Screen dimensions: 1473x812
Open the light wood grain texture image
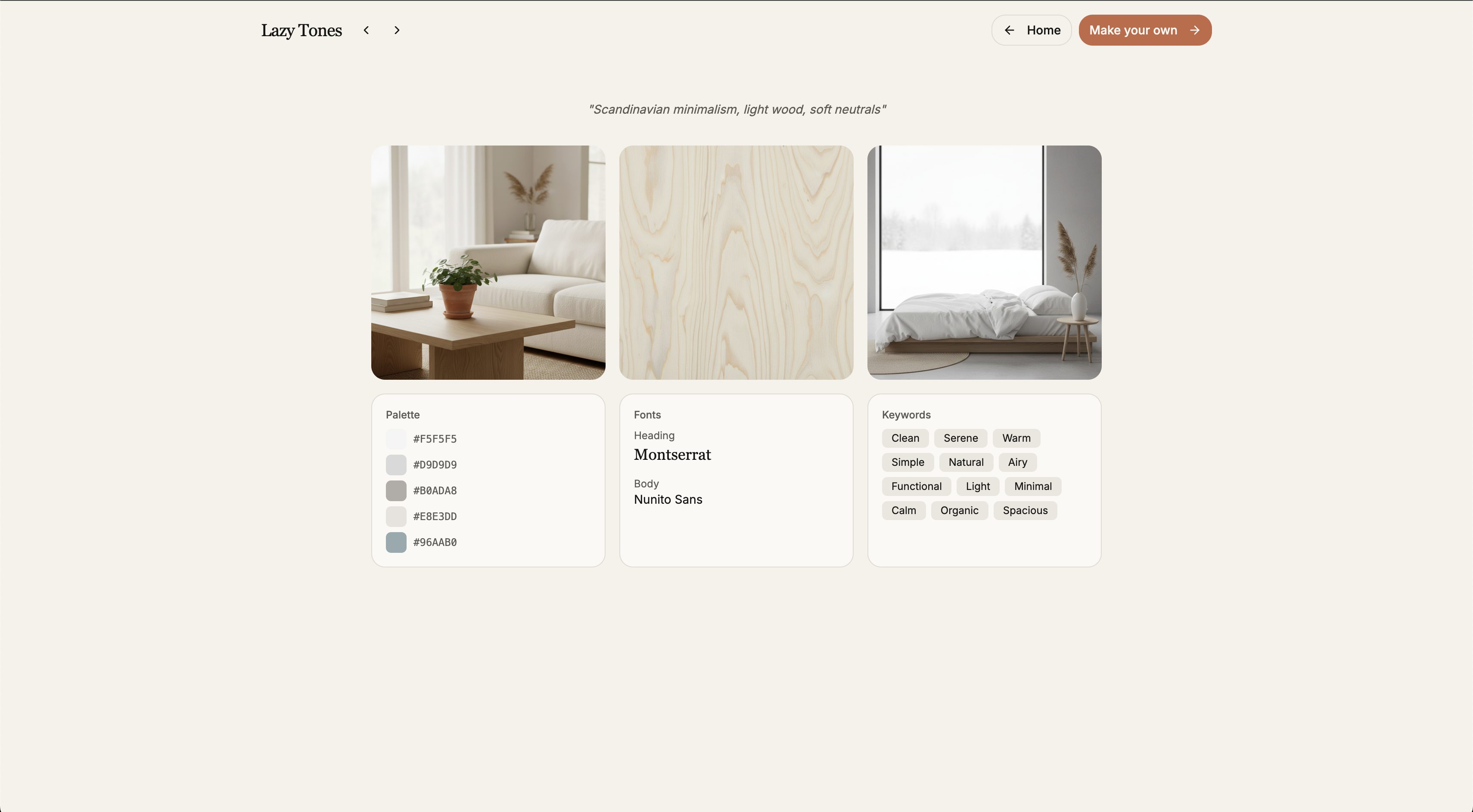pyautogui.click(x=736, y=262)
